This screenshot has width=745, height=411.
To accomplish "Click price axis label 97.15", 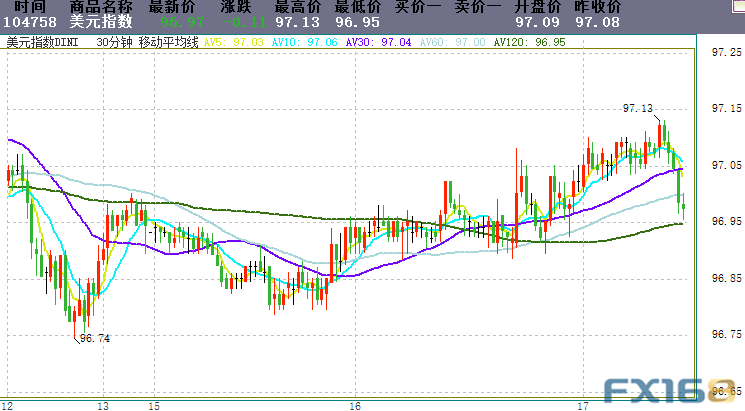I will (726, 108).
